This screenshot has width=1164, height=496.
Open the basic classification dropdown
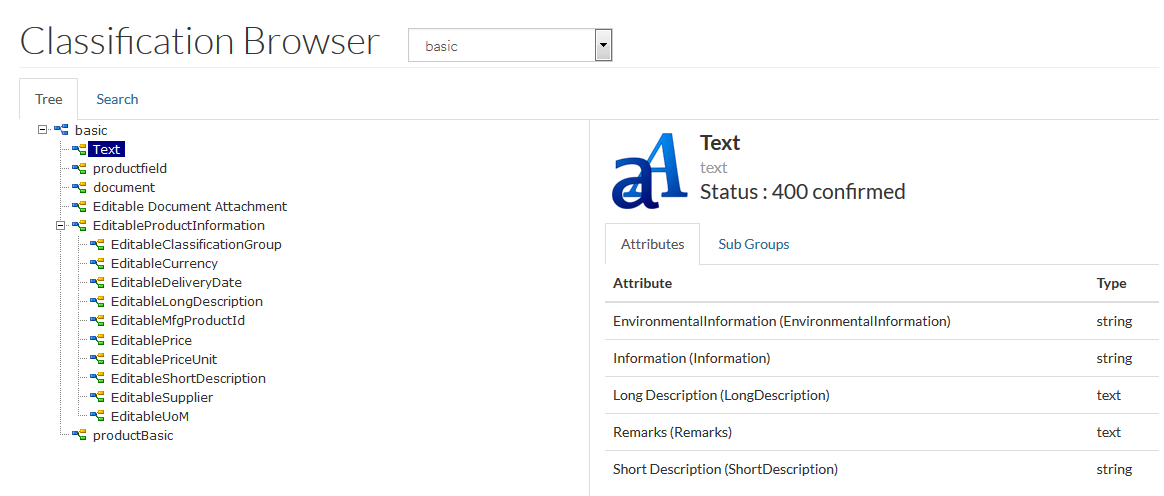[510, 45]
